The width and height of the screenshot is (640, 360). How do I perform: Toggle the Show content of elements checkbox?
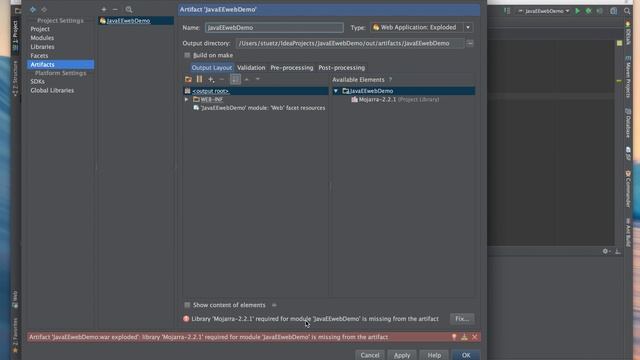click(x=187, y=305)
